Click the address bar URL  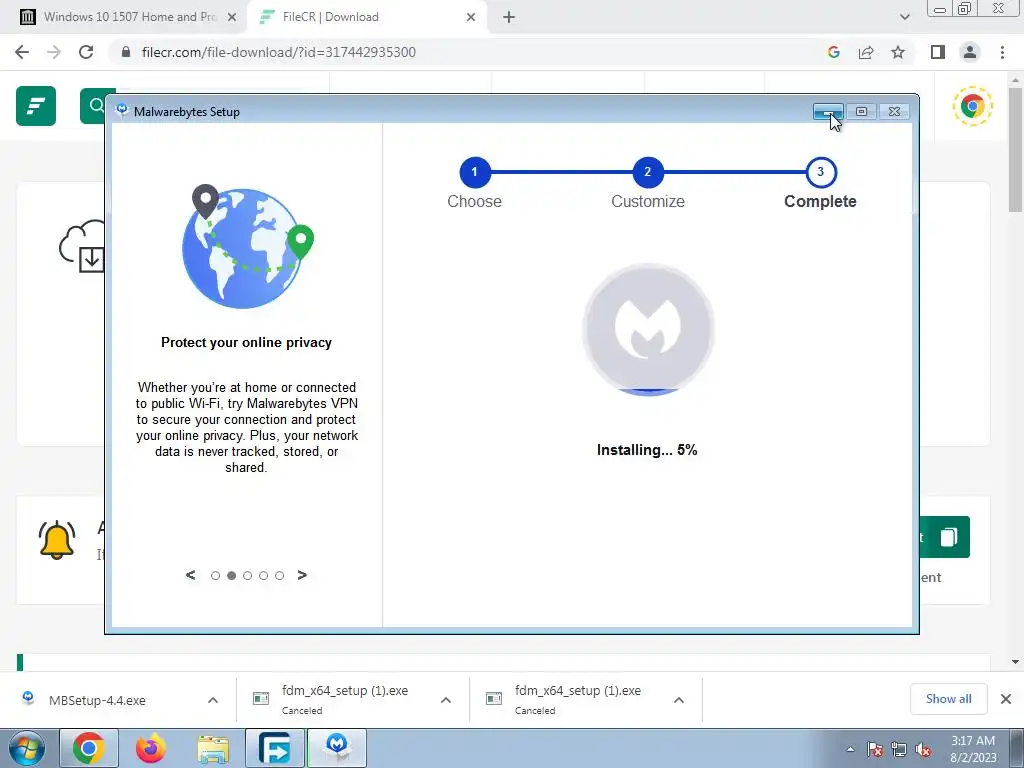[279, 52]
